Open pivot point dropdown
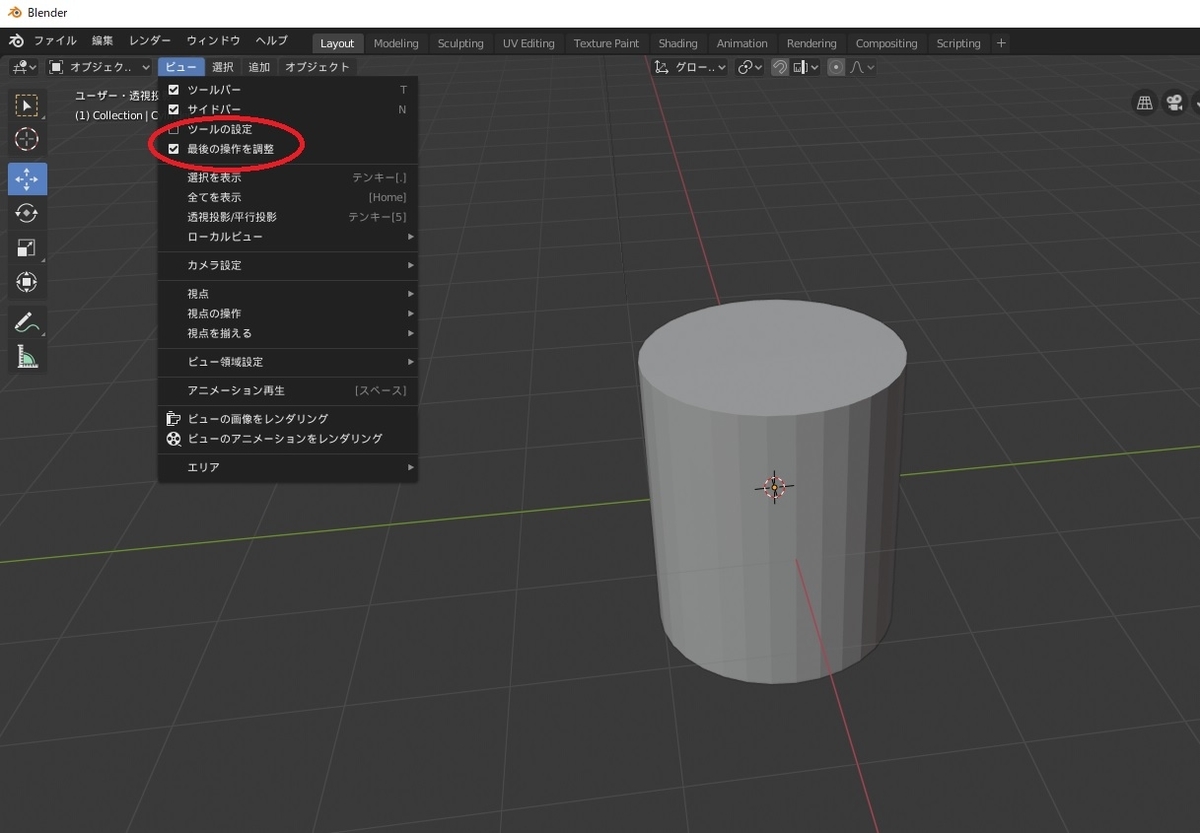Viewport: 1200px width, 833px height. coord(749,67)
